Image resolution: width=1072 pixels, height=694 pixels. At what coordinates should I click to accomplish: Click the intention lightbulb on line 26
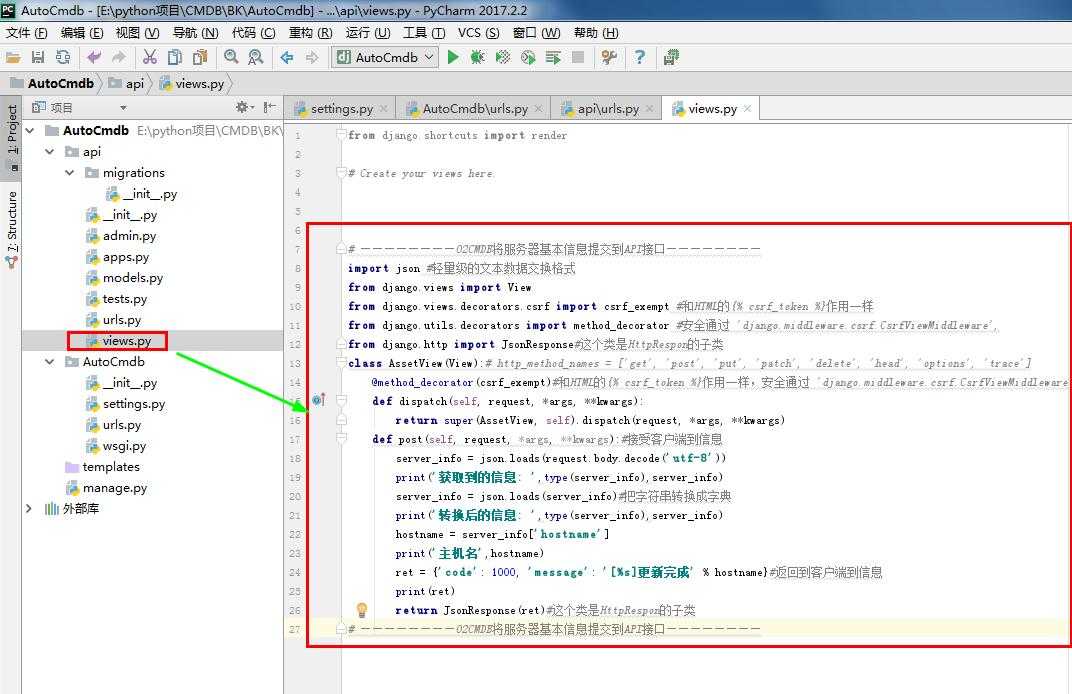coord(362,609)
